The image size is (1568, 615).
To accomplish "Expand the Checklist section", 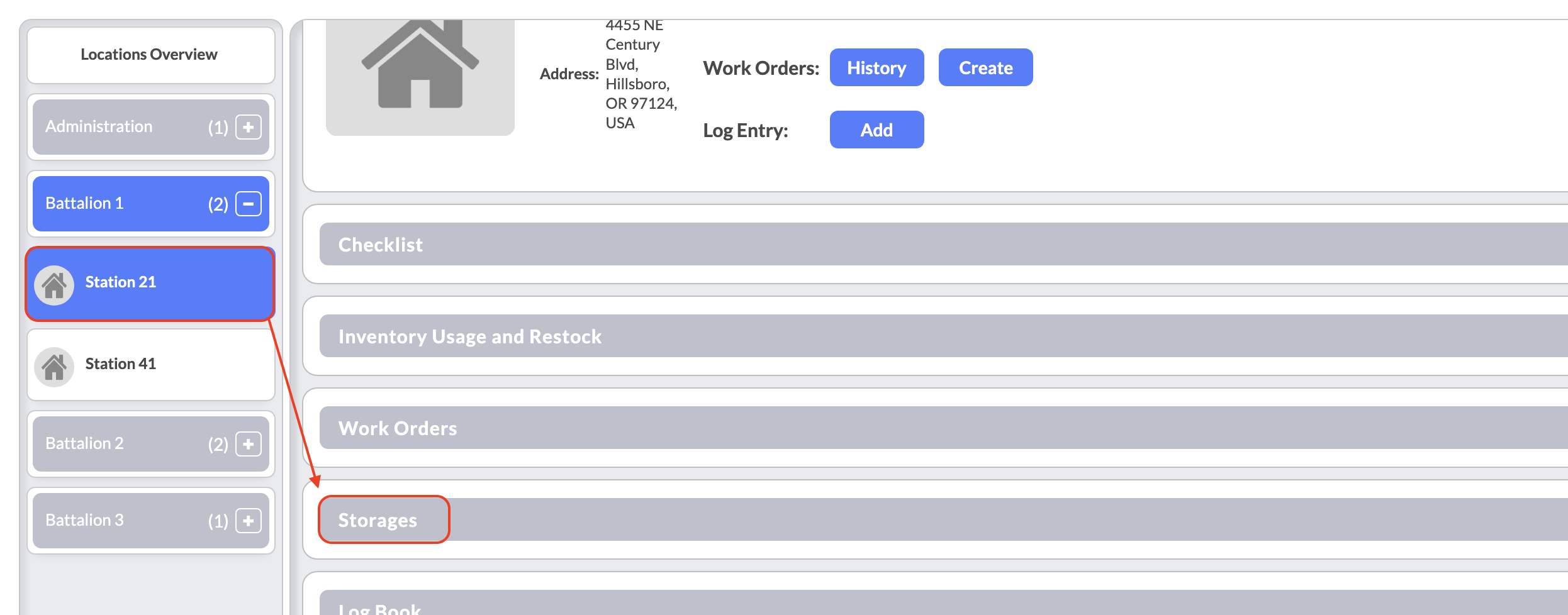I will 943,244.
